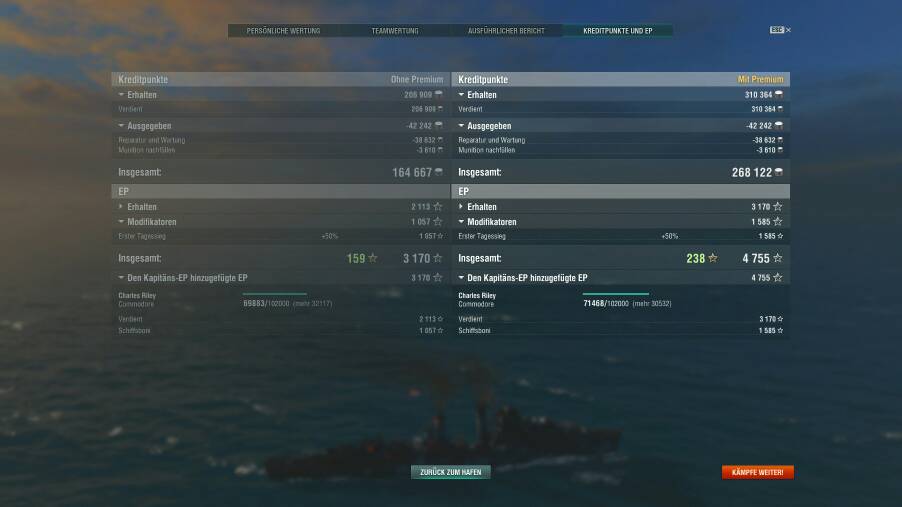Open the Teamwertung tab
The width and height of the screenshot is (902, 507).
(x=395, y=31)
